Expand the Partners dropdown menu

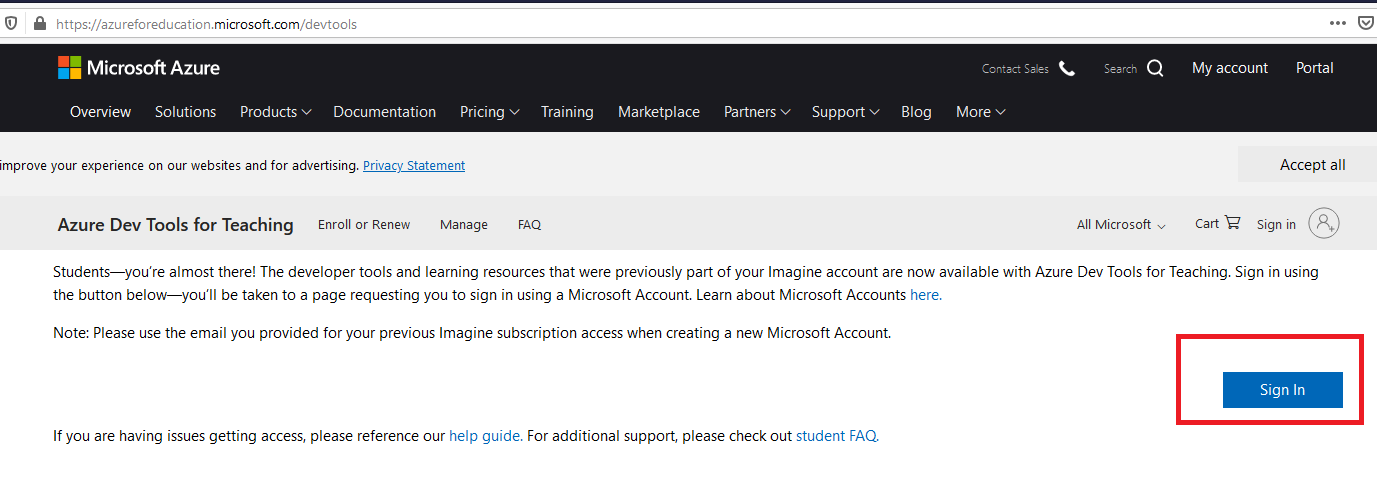click(x=757, y=112)
